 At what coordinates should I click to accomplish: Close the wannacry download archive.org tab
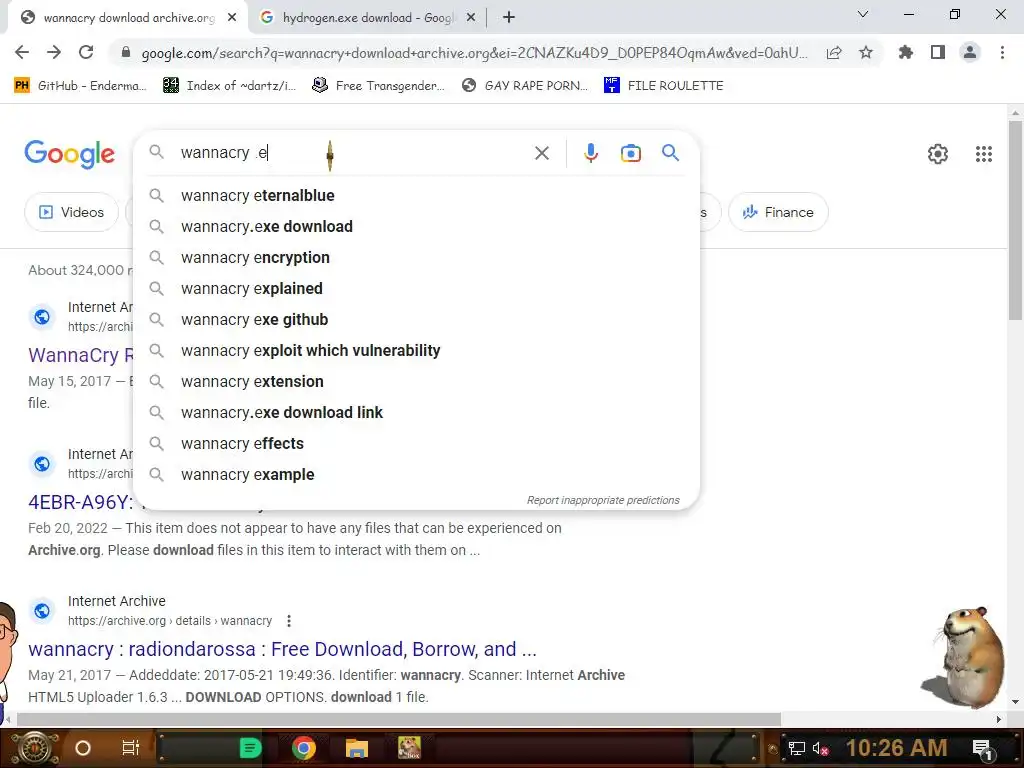[232, 18]
